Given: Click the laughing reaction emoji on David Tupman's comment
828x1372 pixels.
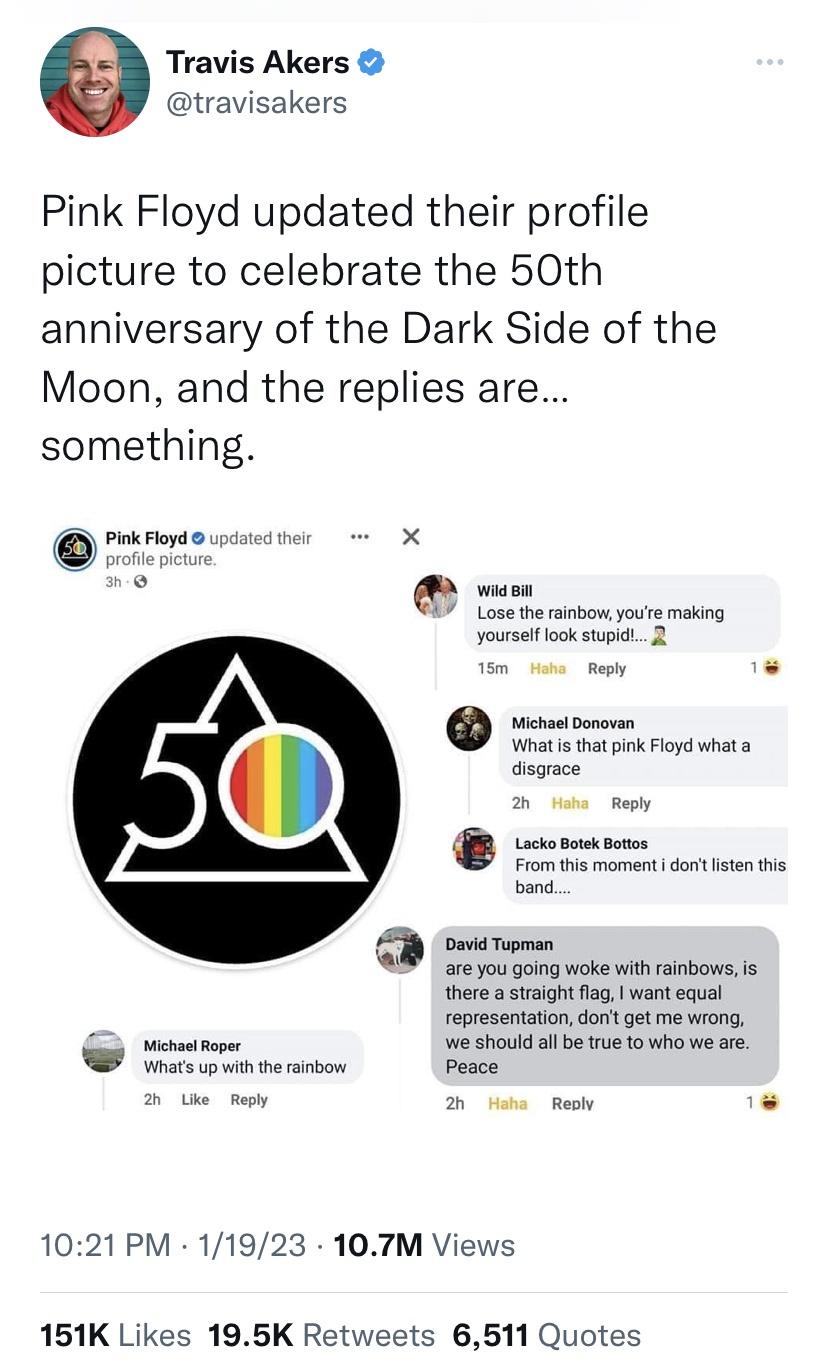Looking at the screenshot, I should pyautogui.click(x=769, y=1103).
